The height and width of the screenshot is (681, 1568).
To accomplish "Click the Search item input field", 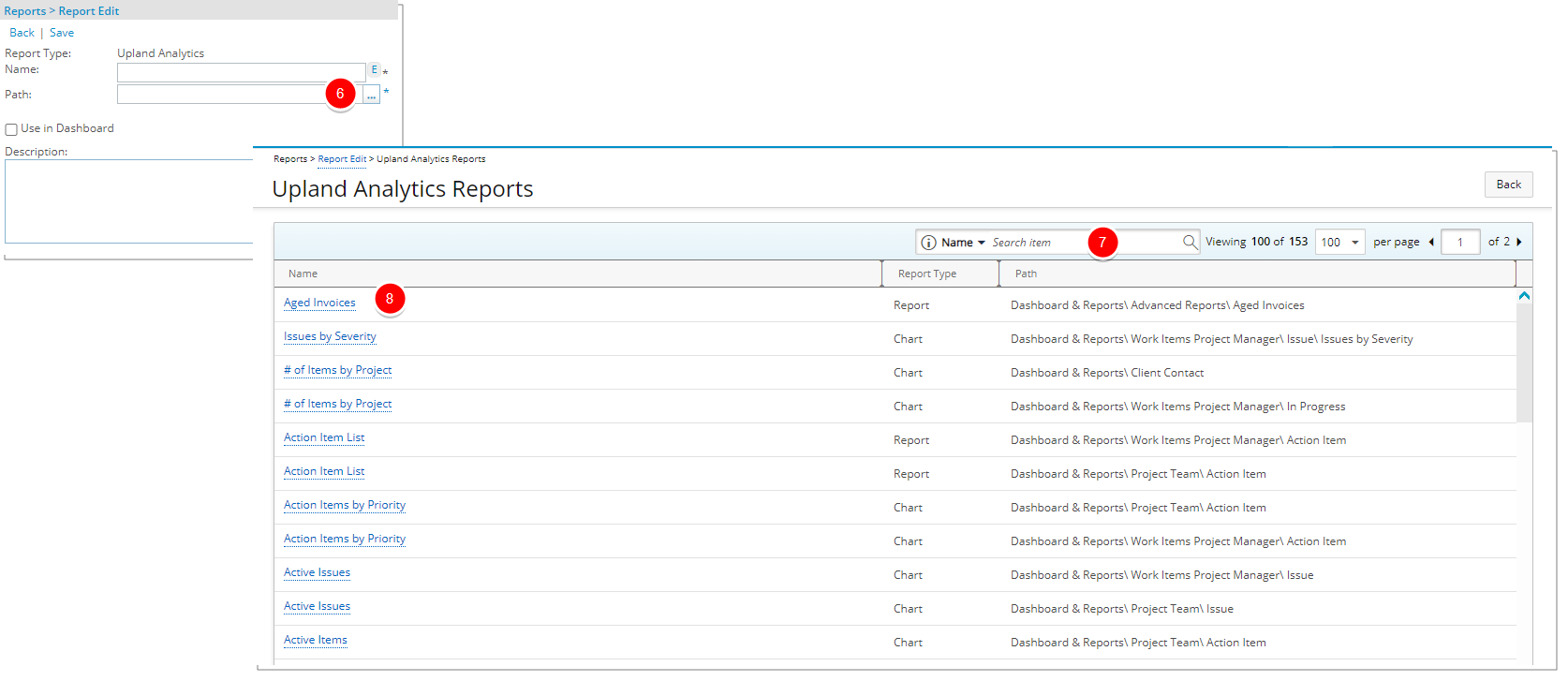I will [x=1084, y=243].
